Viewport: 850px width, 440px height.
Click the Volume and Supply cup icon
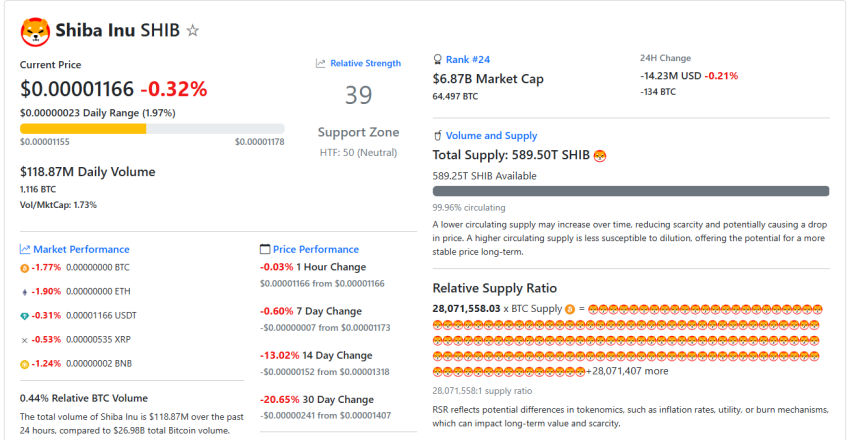coord(437,136)
